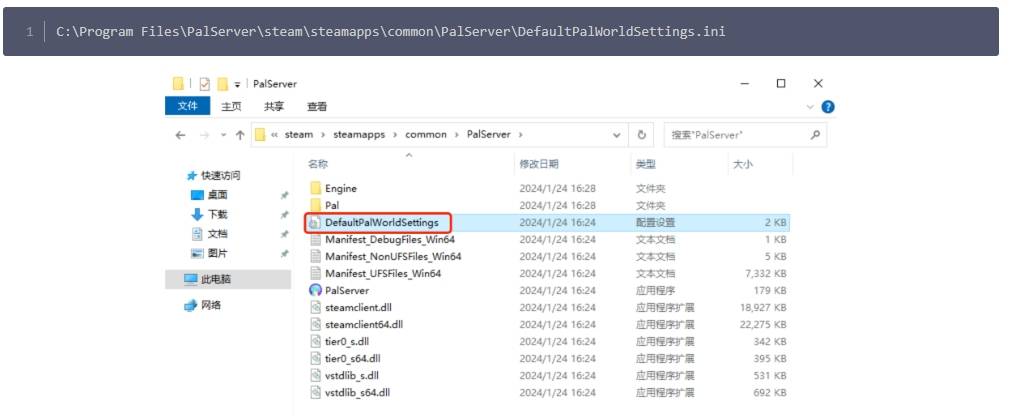This screenshot has height=416, width=1009.
Task: Select 此电脑 in the navigation pane
Action: coord(216,279)
